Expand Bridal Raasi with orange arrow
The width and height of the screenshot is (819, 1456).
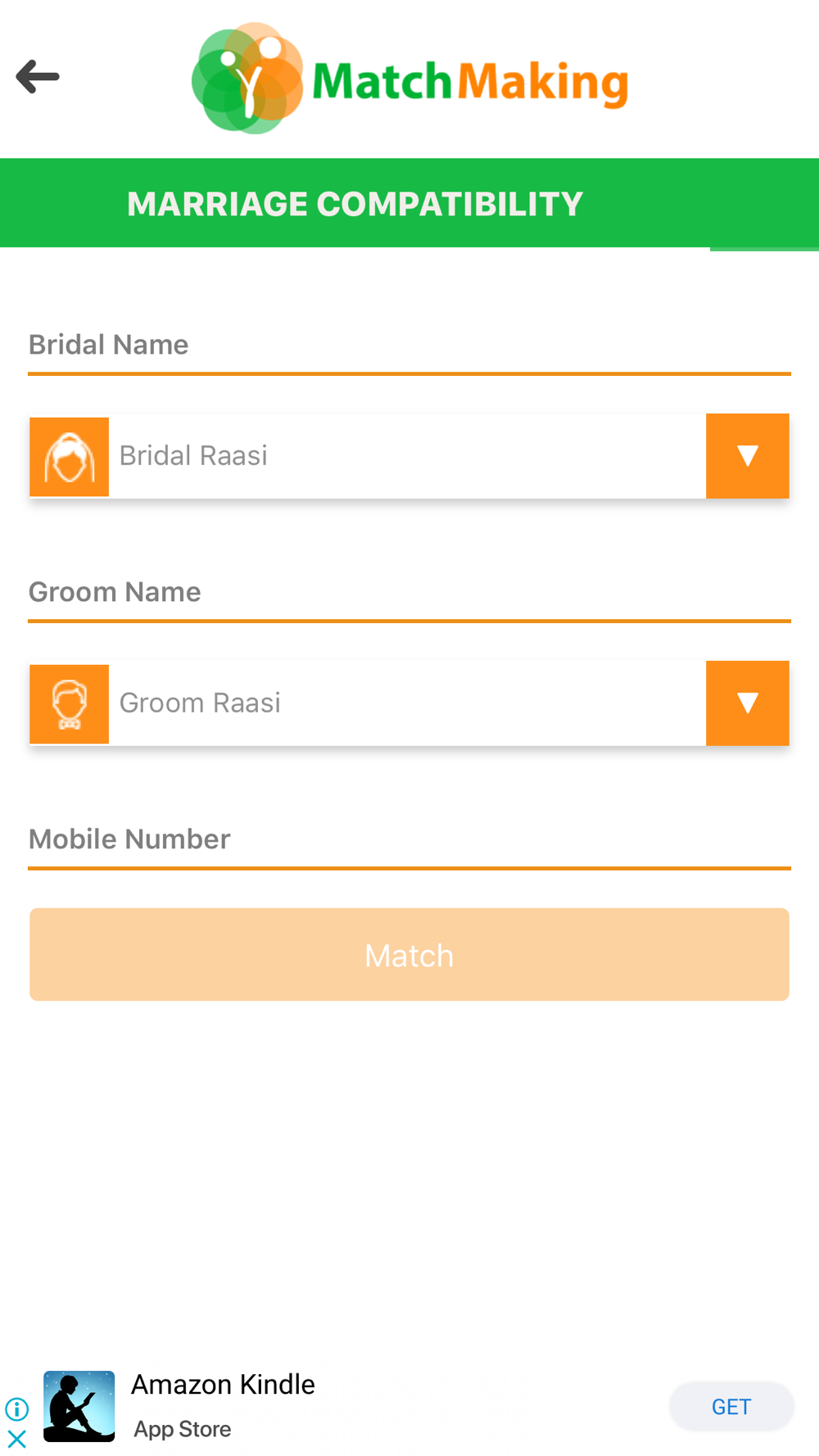tap(748, 456)
